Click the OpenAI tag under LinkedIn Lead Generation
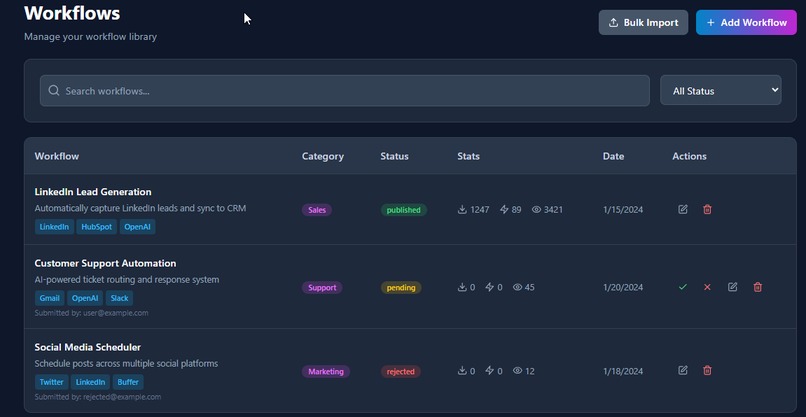Viewport: 806px width, 417px height. click(137, 227)
